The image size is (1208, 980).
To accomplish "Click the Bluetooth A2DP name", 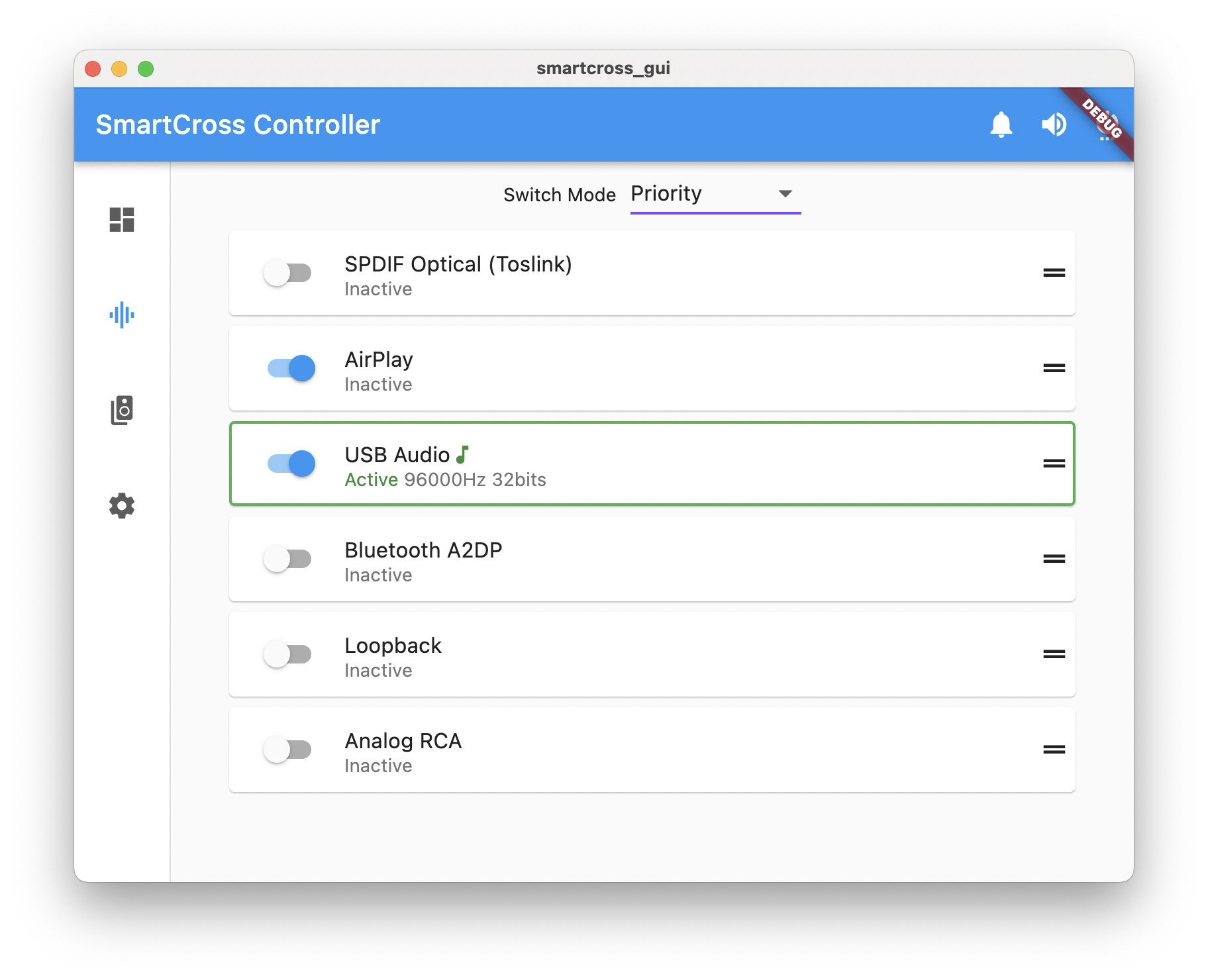I will point(423,550).
